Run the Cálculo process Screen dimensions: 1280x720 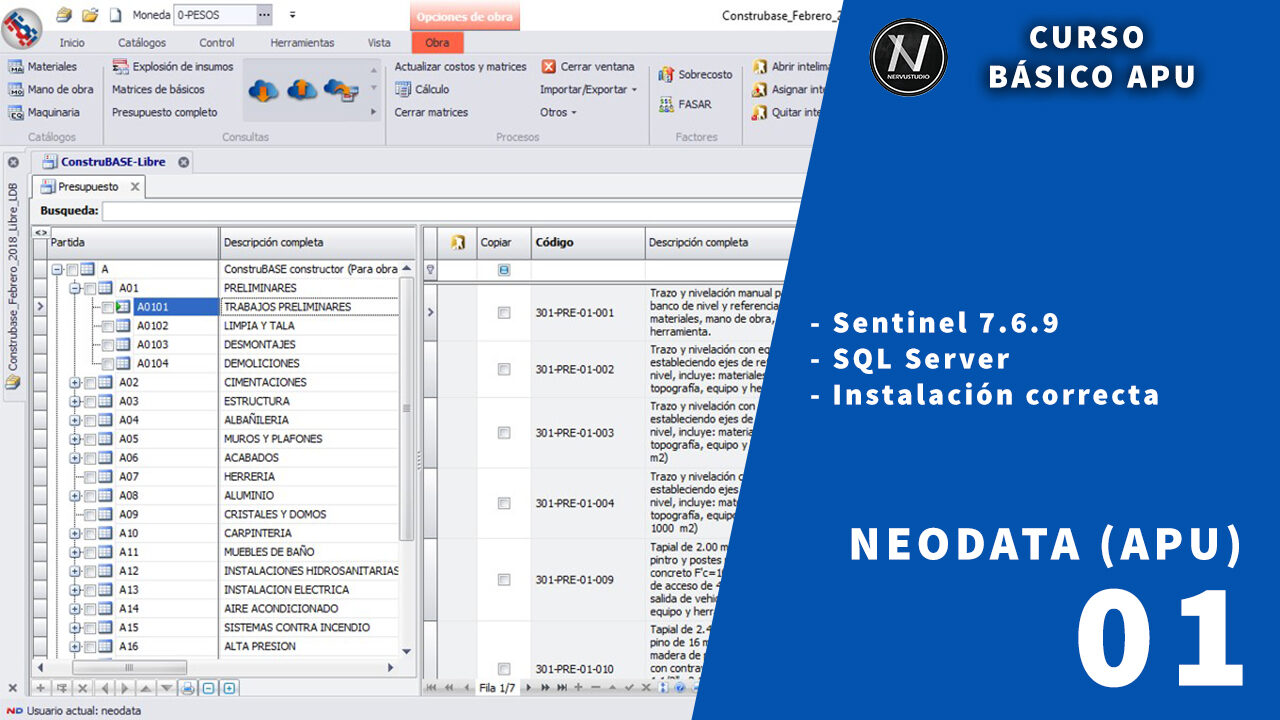[422, 89]
